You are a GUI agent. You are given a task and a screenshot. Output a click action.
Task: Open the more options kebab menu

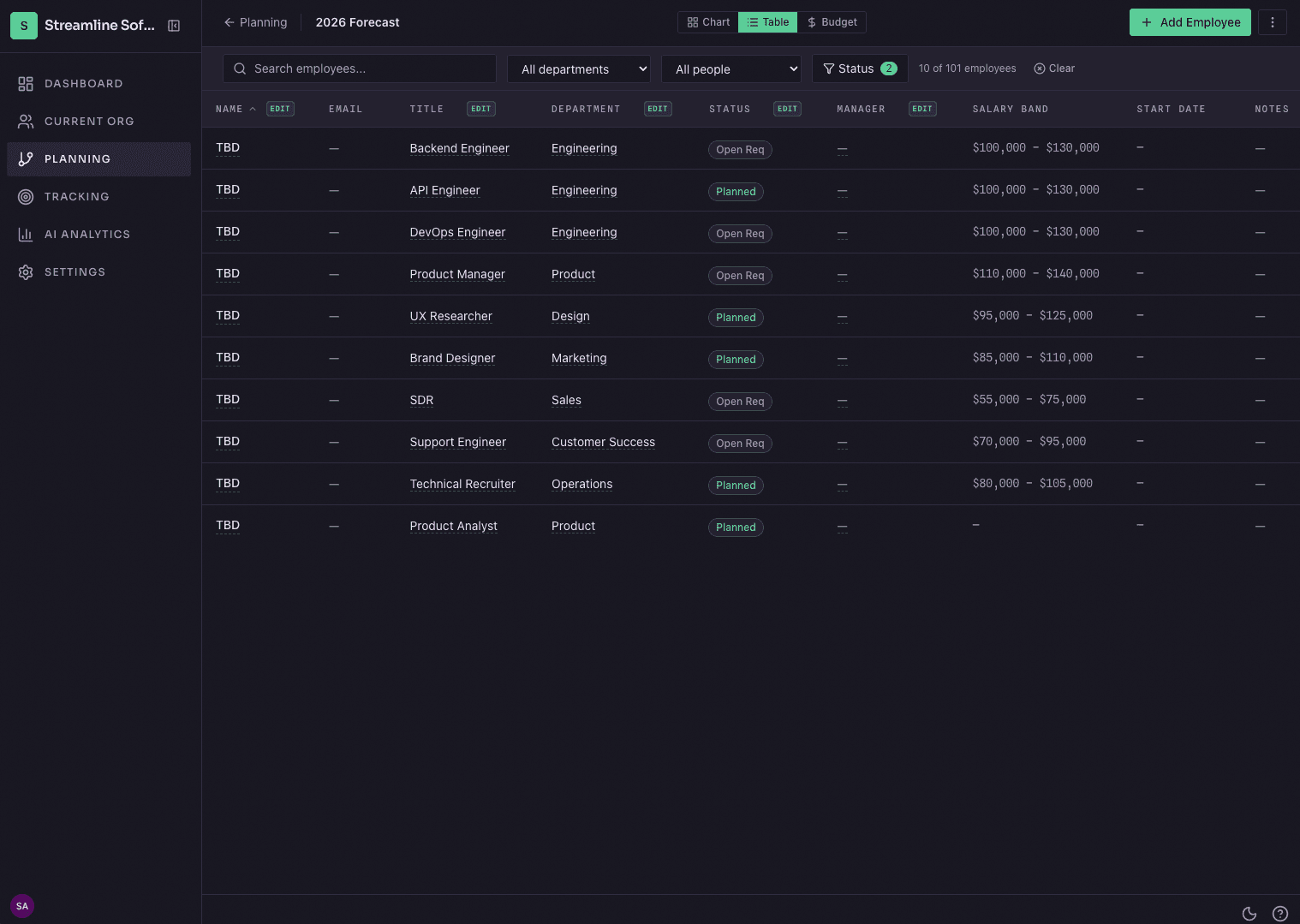click(x=1273, y=22)
